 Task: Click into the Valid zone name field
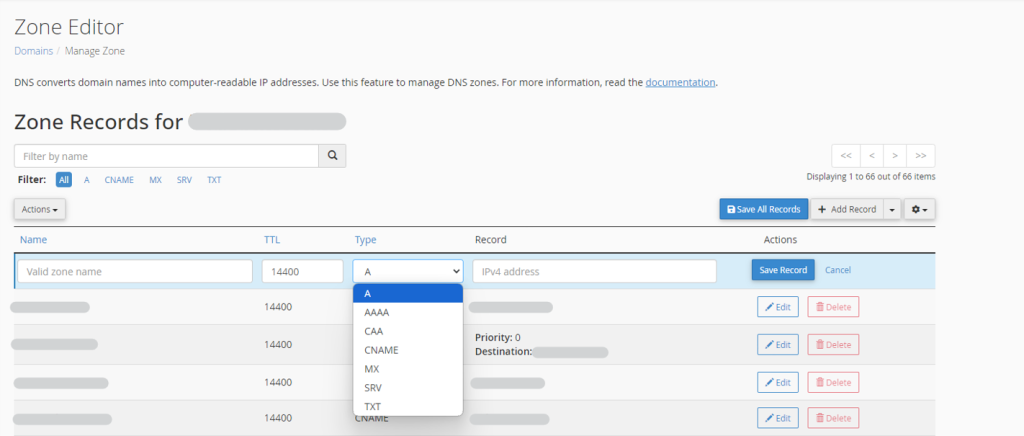[135, 271]
